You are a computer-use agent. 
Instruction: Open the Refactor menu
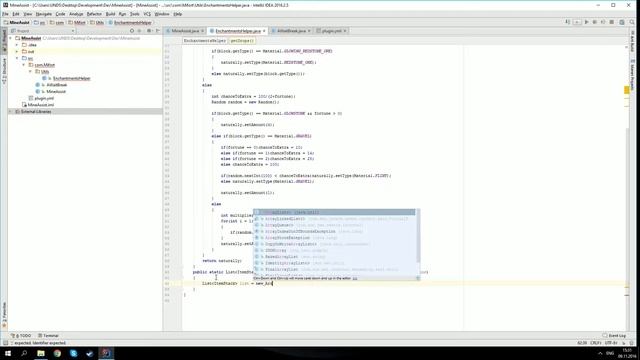[94, 14]
